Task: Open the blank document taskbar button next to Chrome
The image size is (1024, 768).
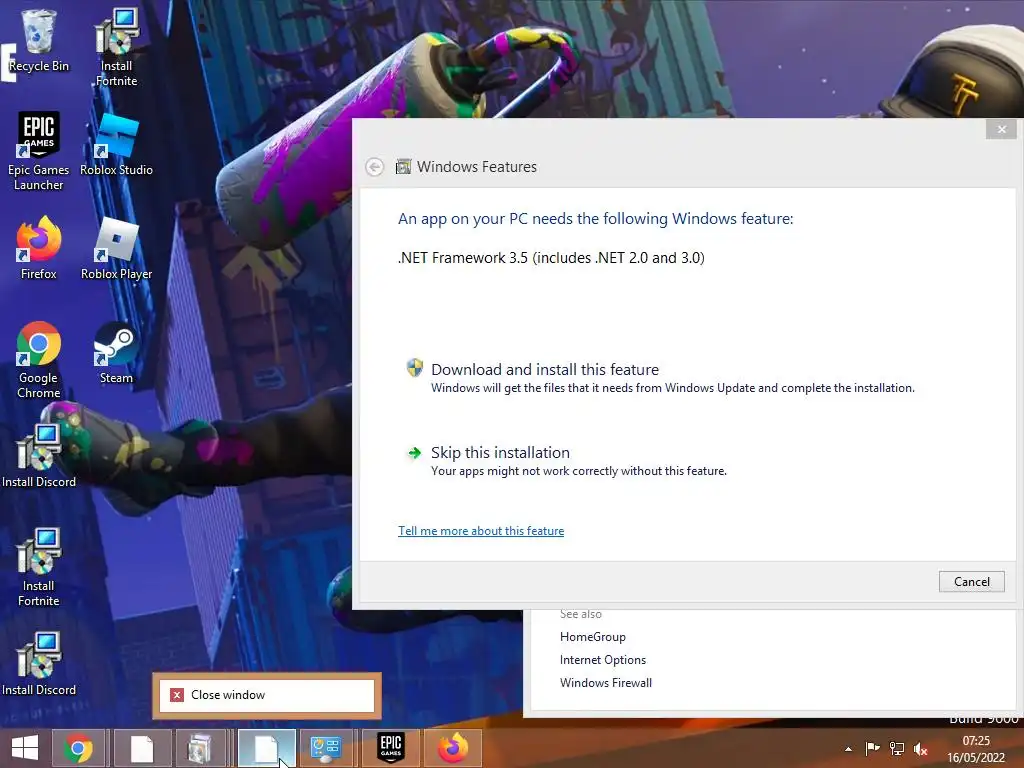Action: coord(142,748)
